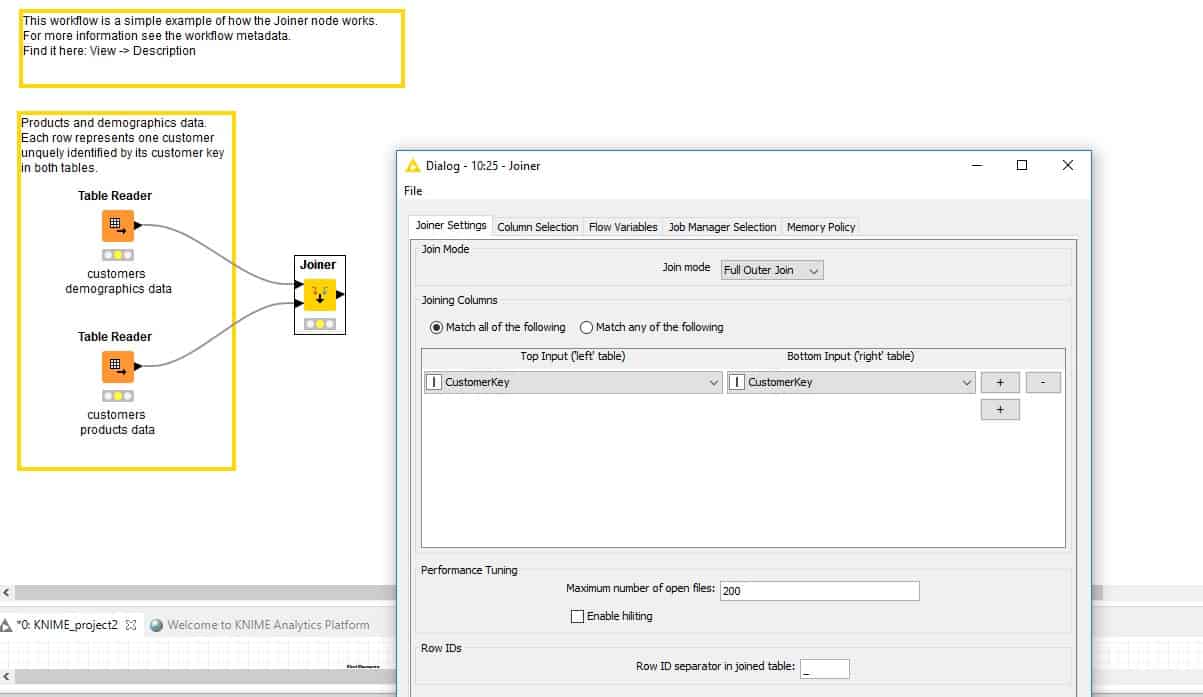Click the plus button beside CustomerKey row
The image size is (1203, 697).
[x=1000, y=382]
